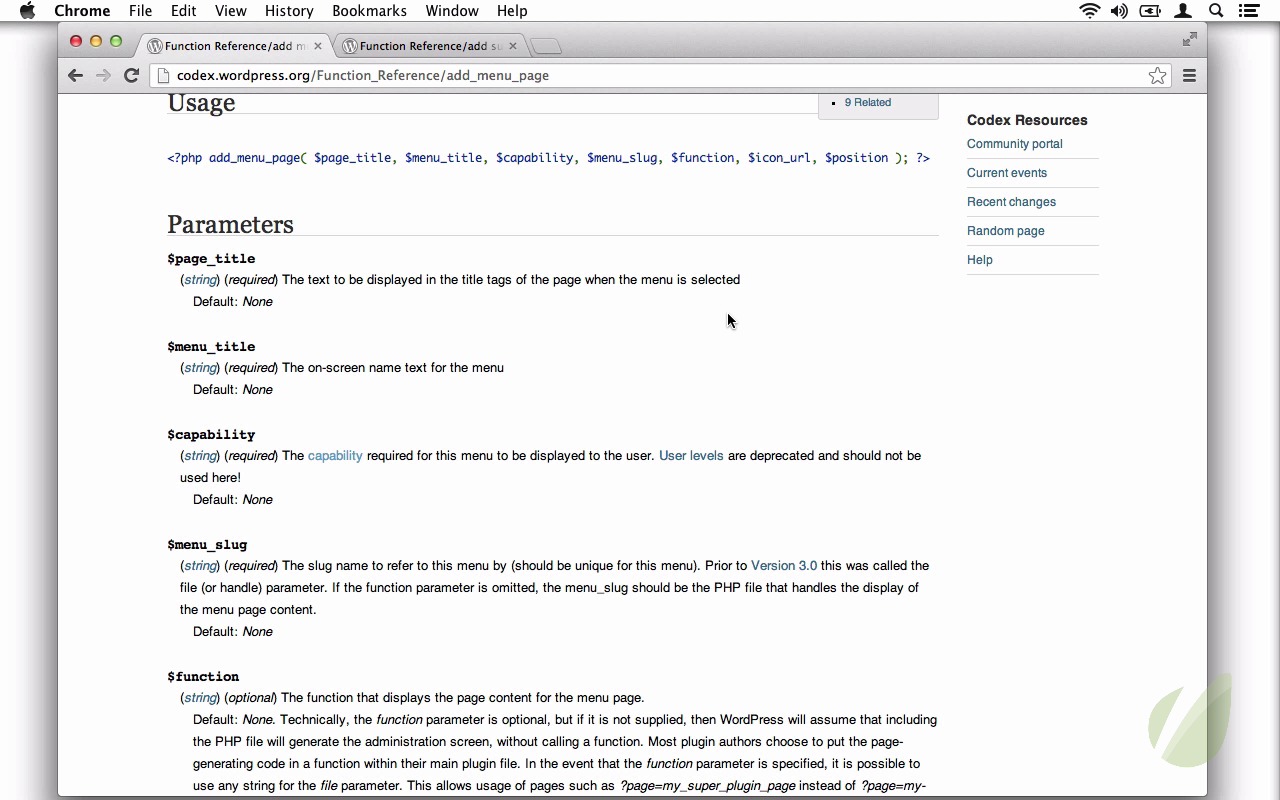The image size is (1280, 800).
Task: Close the first Function Reference tab
Action: click(x=319, y=45)
